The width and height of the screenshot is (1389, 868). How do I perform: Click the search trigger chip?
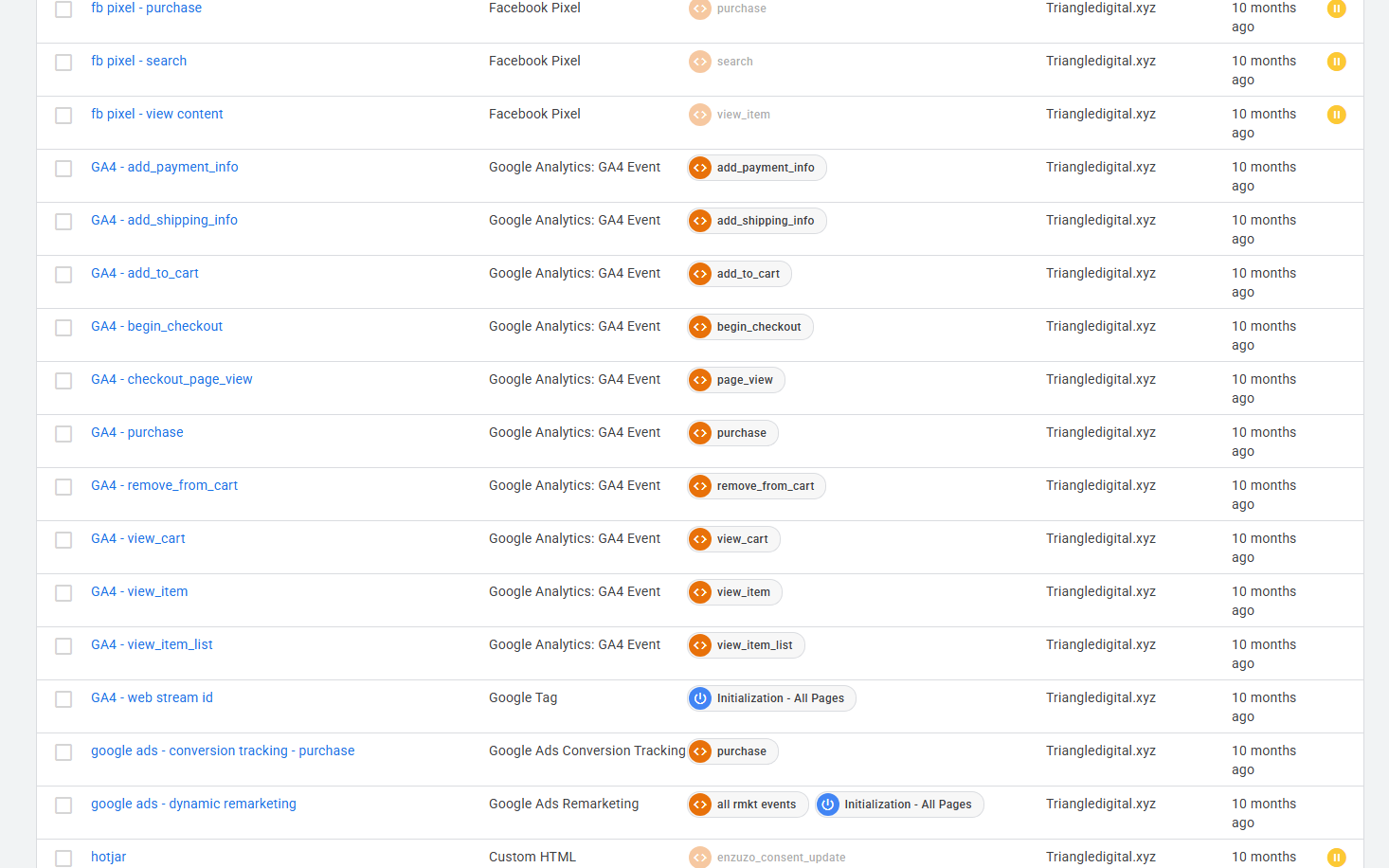point(721,62)
